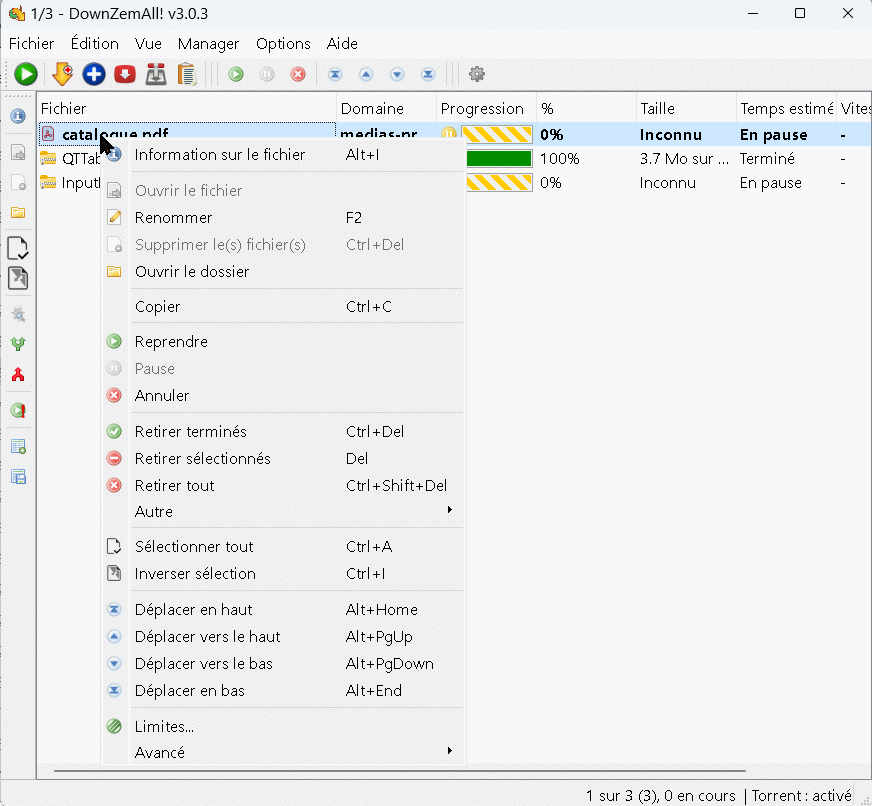Viewport: 872px width, 806px height.
Task: Click the "3.7 Mo sur ..." size cell
Action: [x=684, y=159]
